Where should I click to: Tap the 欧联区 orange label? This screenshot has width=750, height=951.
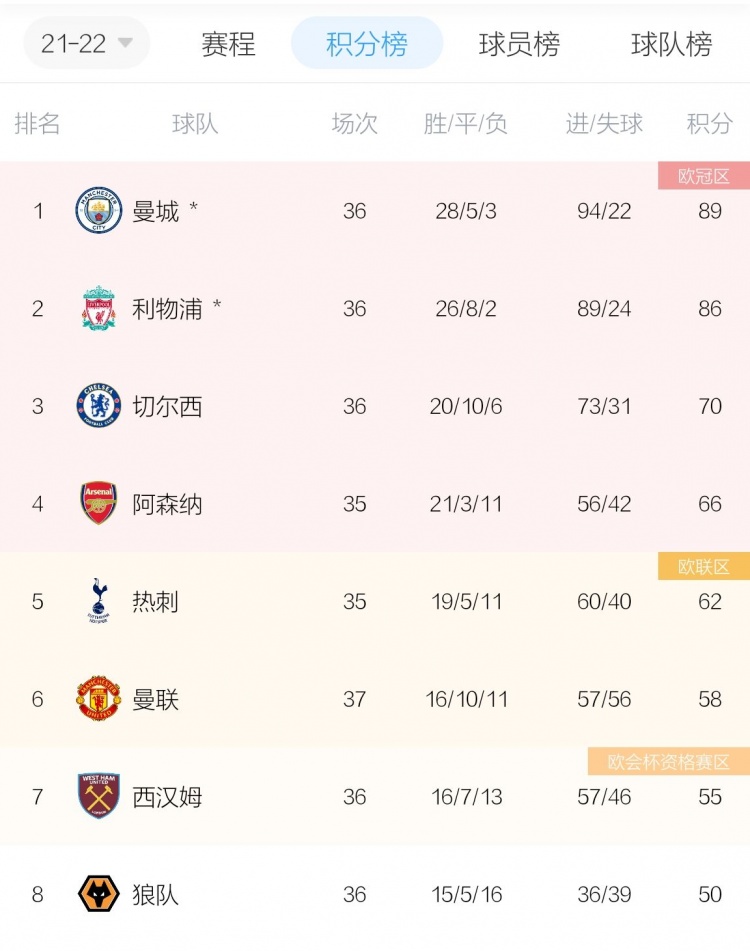(704, 566)
